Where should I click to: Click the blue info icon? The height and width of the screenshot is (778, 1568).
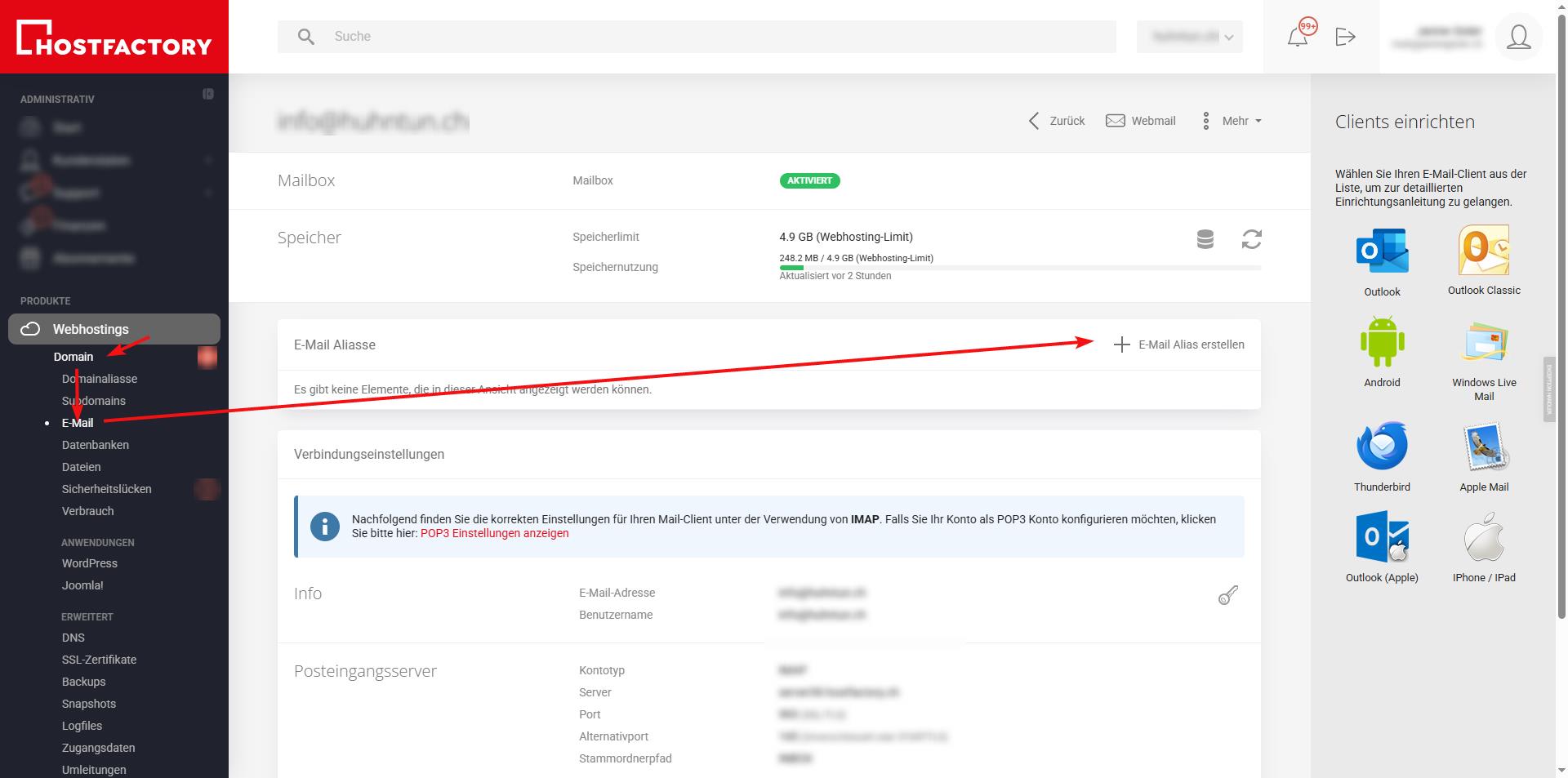325,526
